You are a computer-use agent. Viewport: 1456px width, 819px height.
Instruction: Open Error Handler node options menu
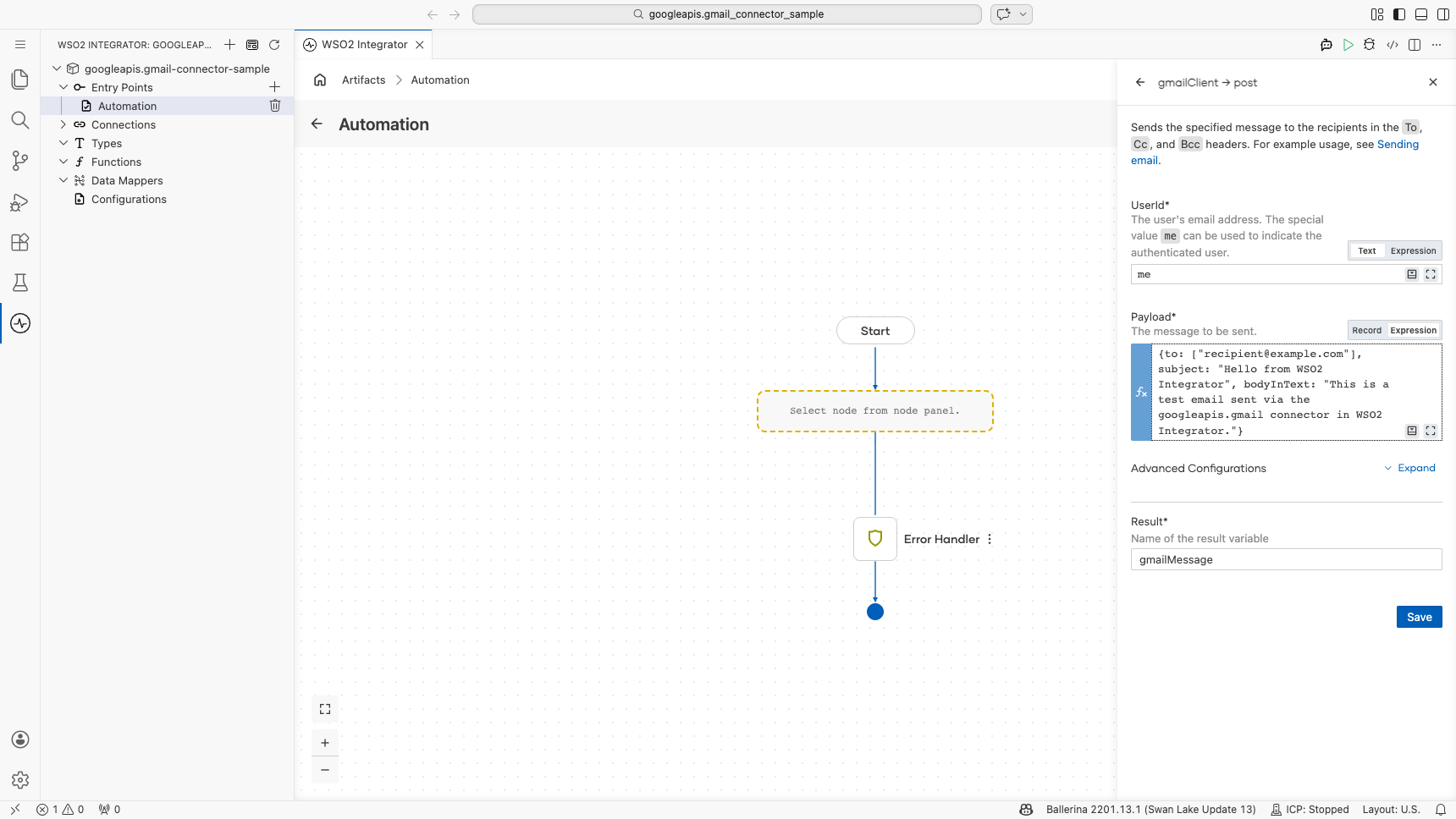click(990, 539)
